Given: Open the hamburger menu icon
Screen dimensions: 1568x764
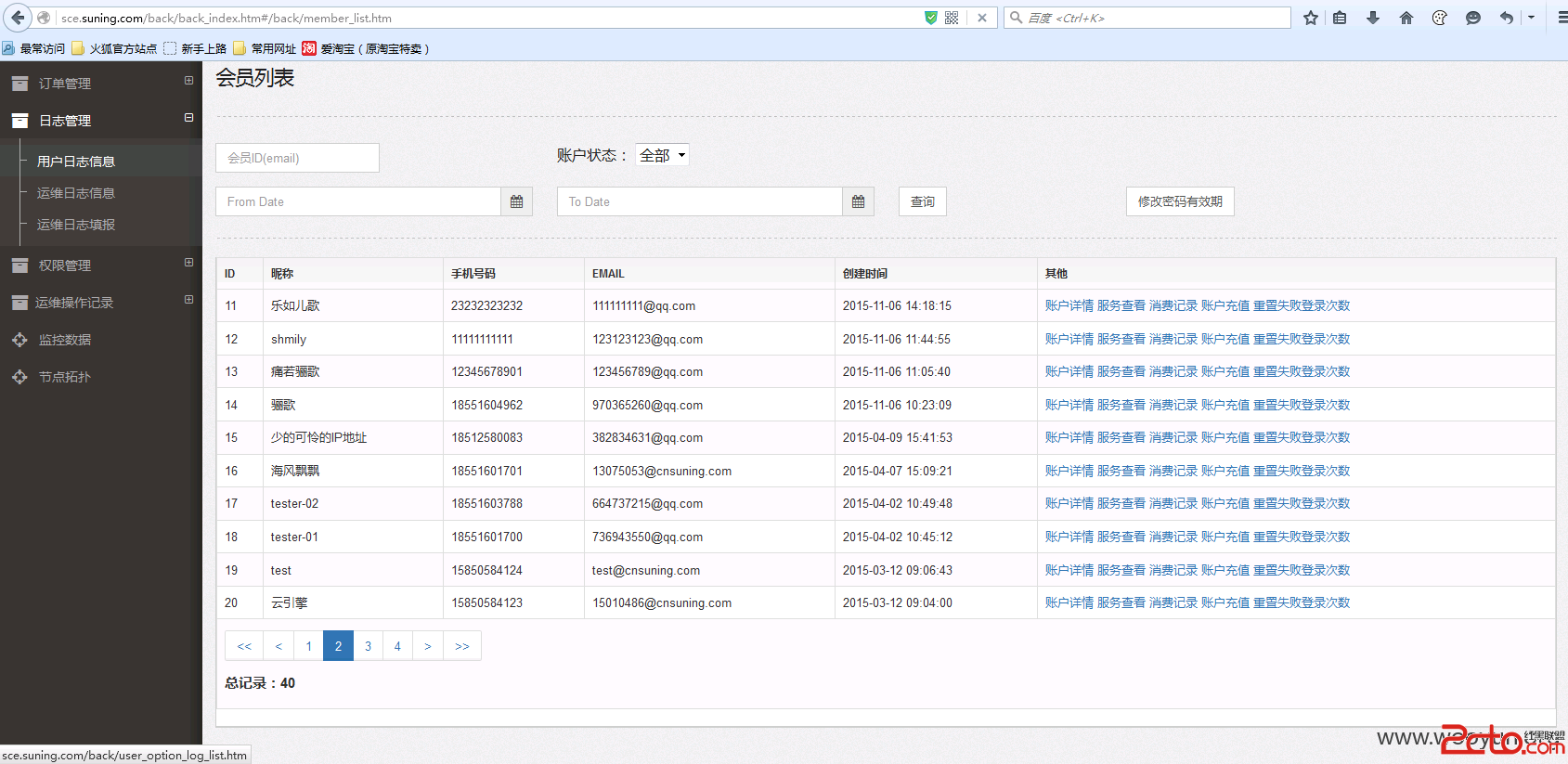Looking at the screenshot, I should pos(1562,18).
